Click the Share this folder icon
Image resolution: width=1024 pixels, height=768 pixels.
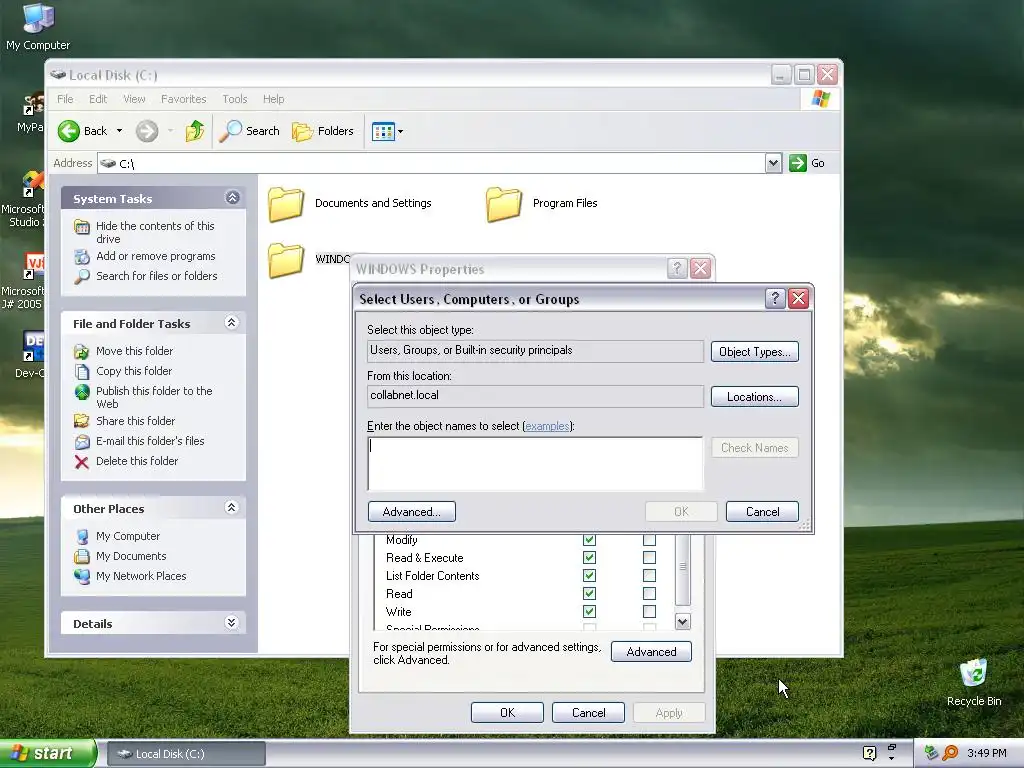coord(82,421)
